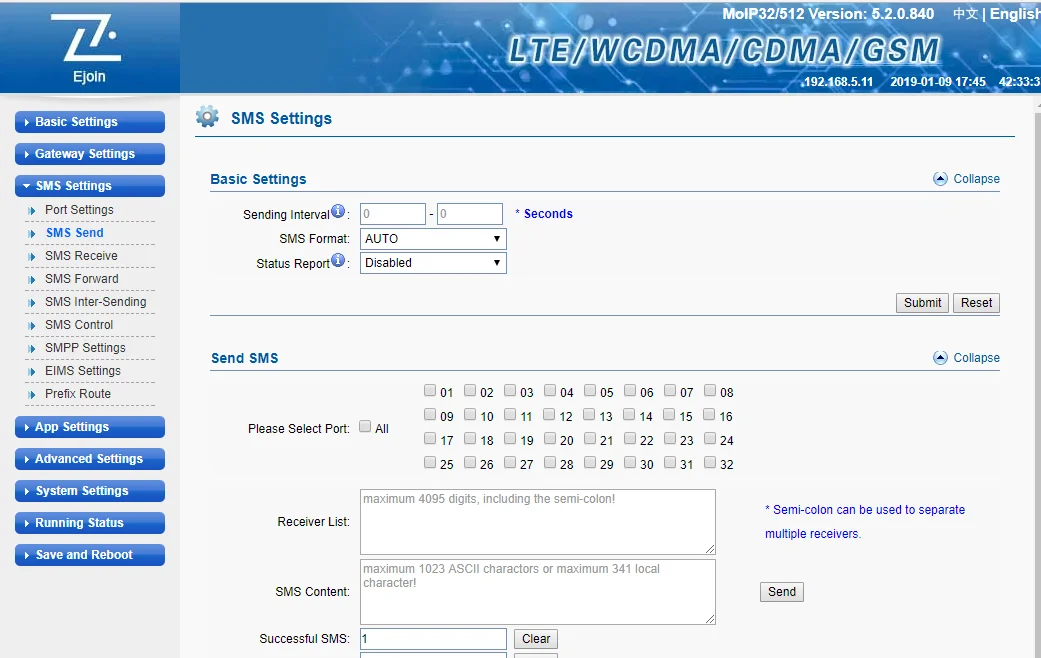Click the Send button

(781, 592)
